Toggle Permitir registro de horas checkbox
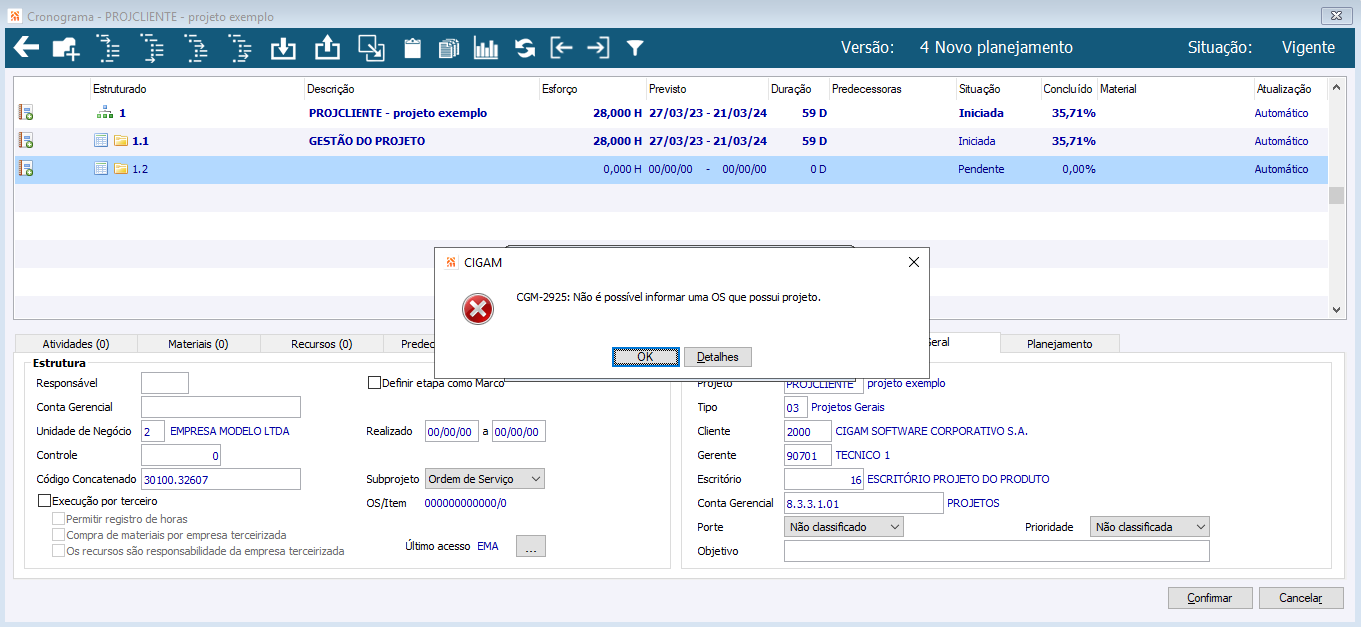Image resolution: width=1361 pixels, height=627 pixels. point(58,519)
